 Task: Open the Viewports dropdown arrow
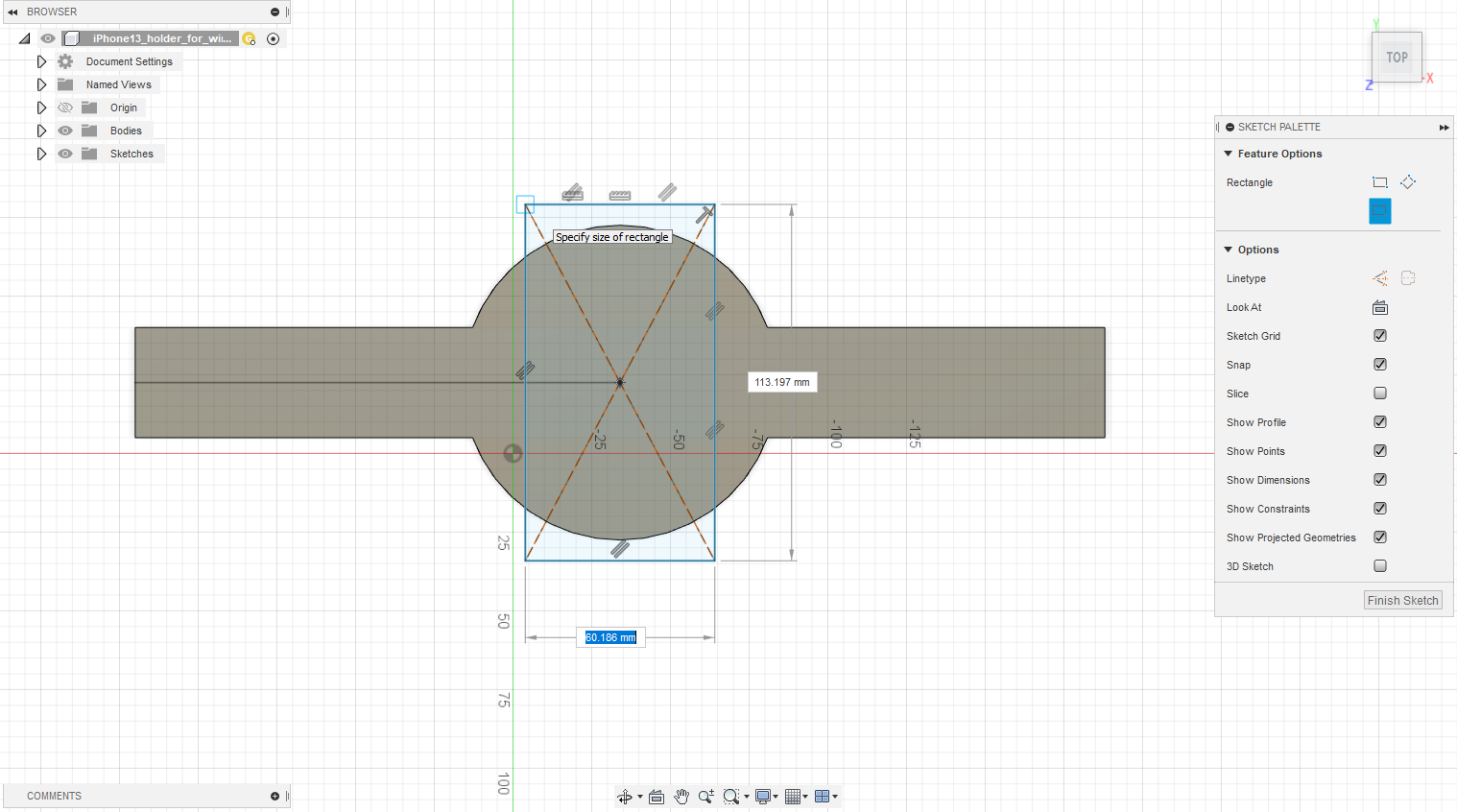click(x=835, y=797)
